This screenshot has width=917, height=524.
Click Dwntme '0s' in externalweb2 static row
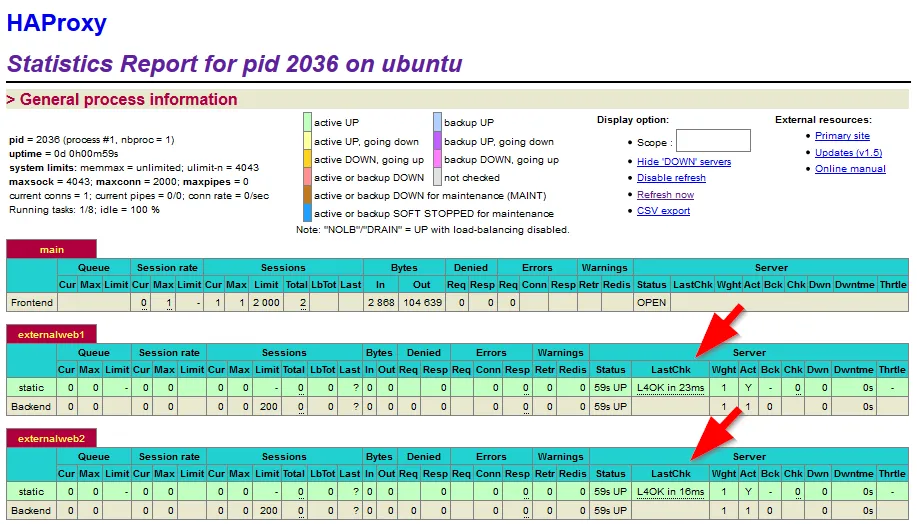coord(868,492)
